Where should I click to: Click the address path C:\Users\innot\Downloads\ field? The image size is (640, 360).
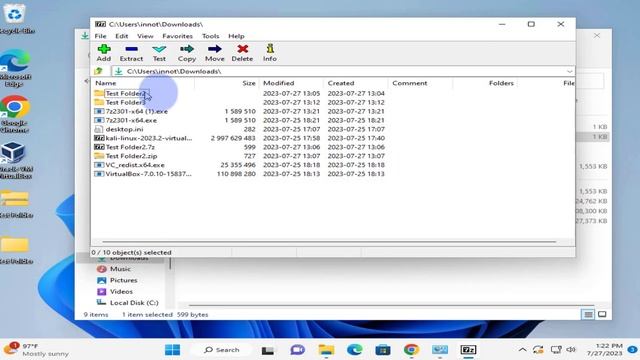(343, 71)
